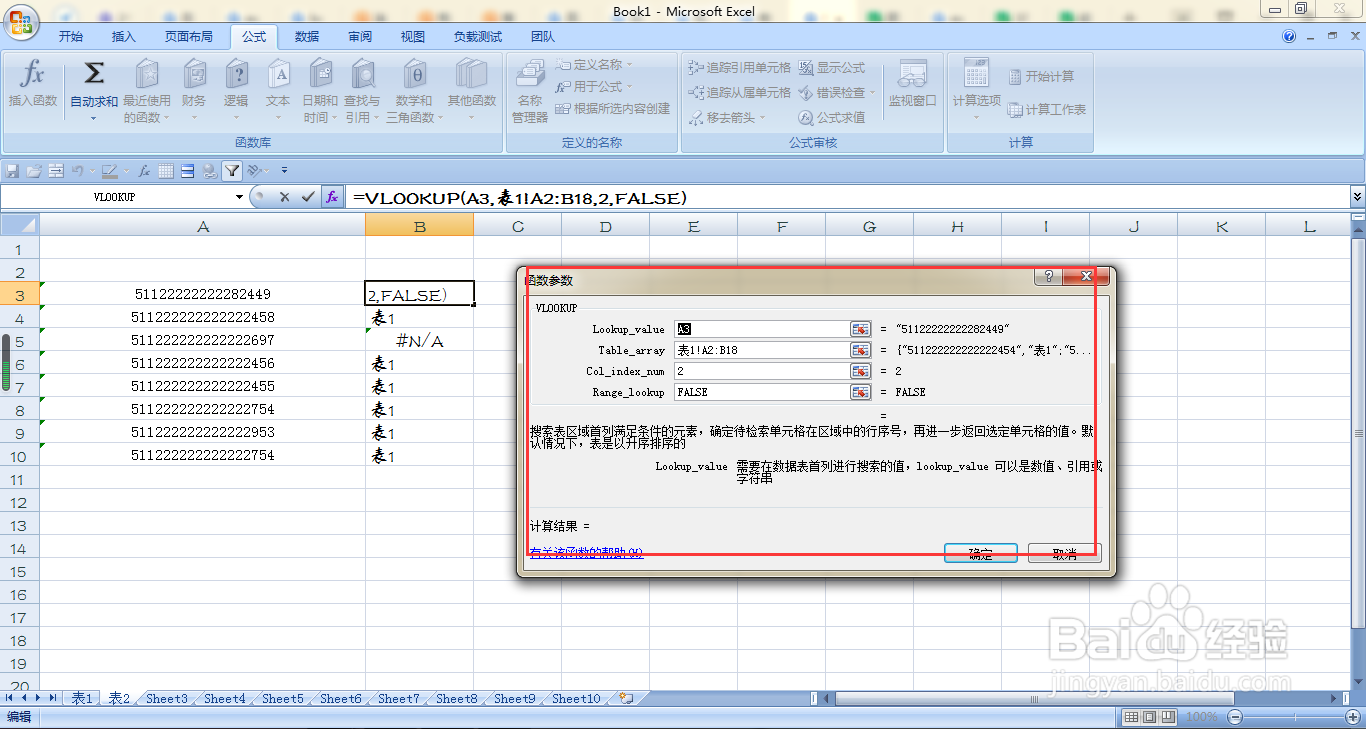Open Customize Quick Access Toolbar dropdown
This screenshot has height=729, width=1366.
coord(284,171)
